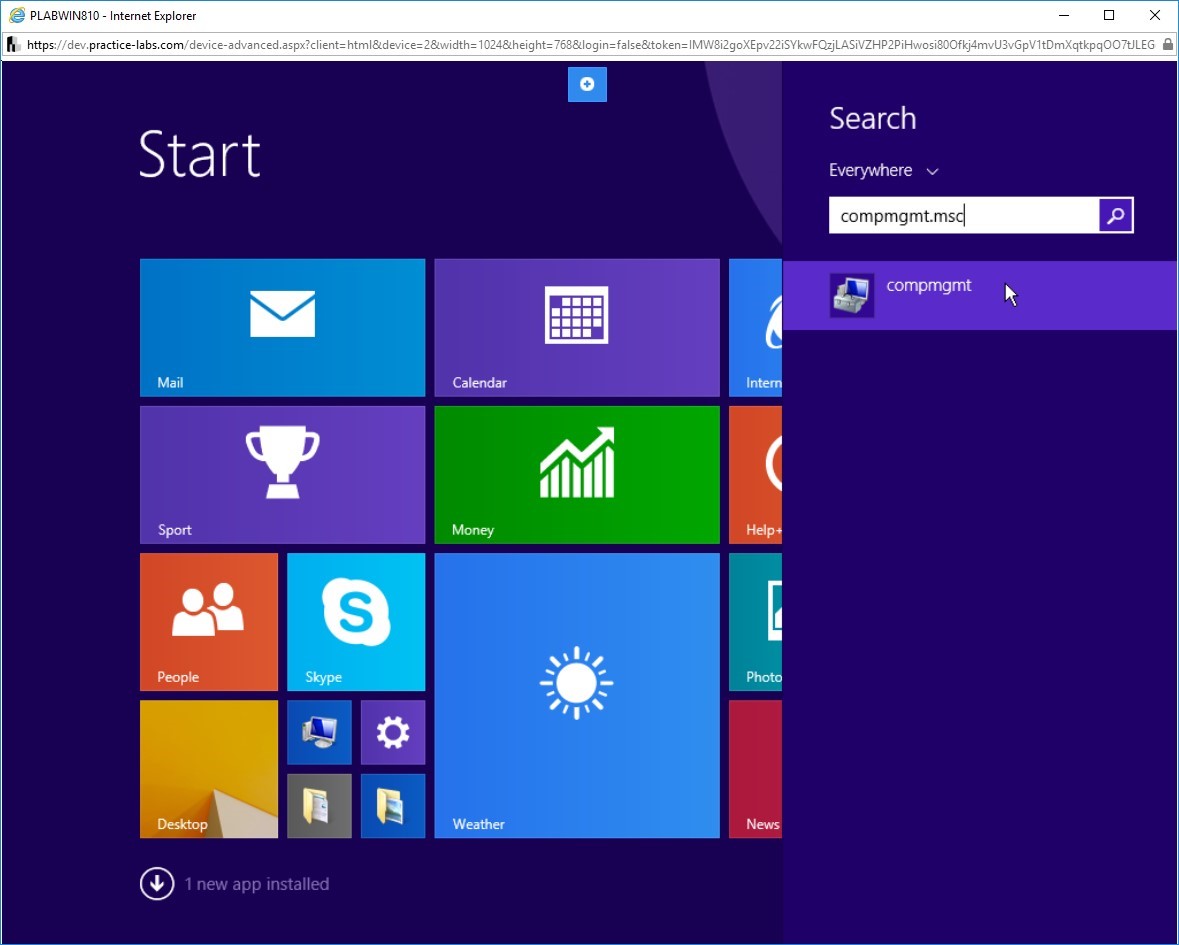
Task: Click the '1 new app installed' text
Action: (257, 884)
